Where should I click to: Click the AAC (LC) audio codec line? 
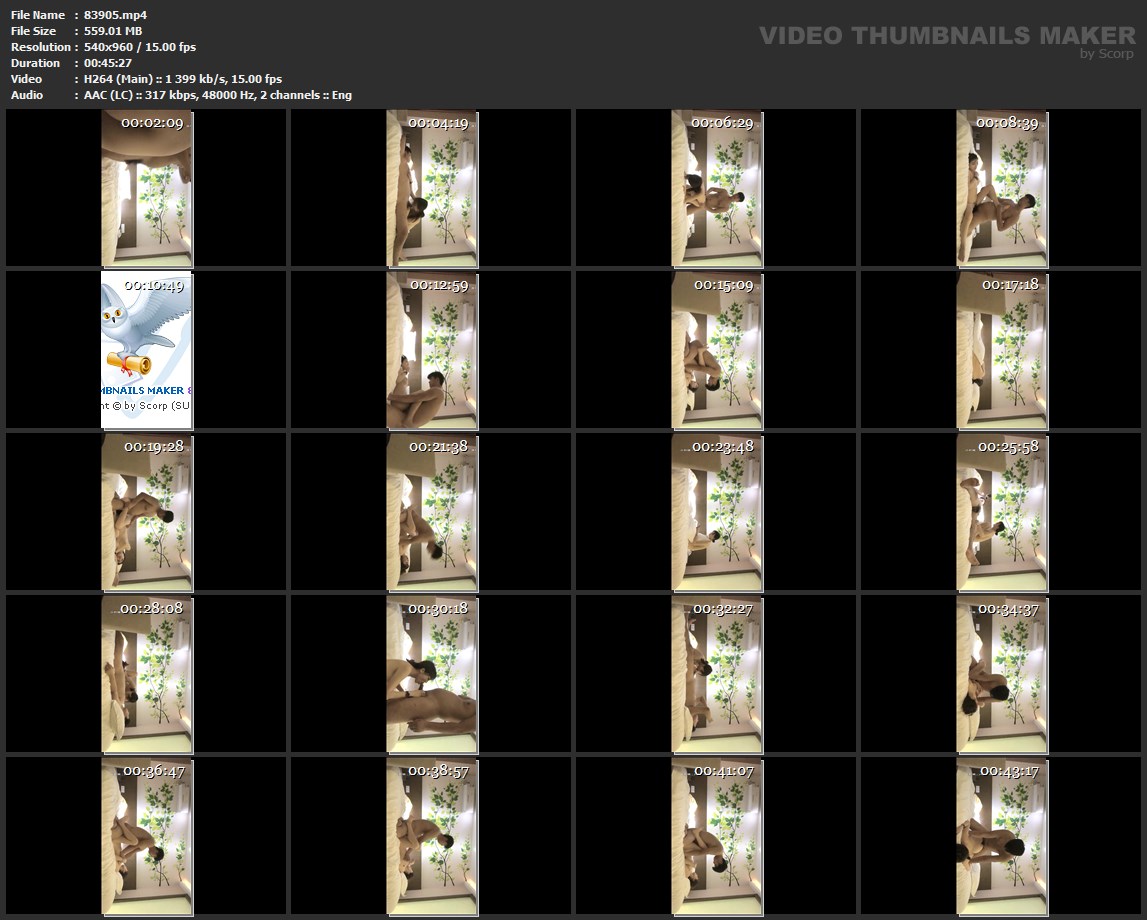coord(218,95)
